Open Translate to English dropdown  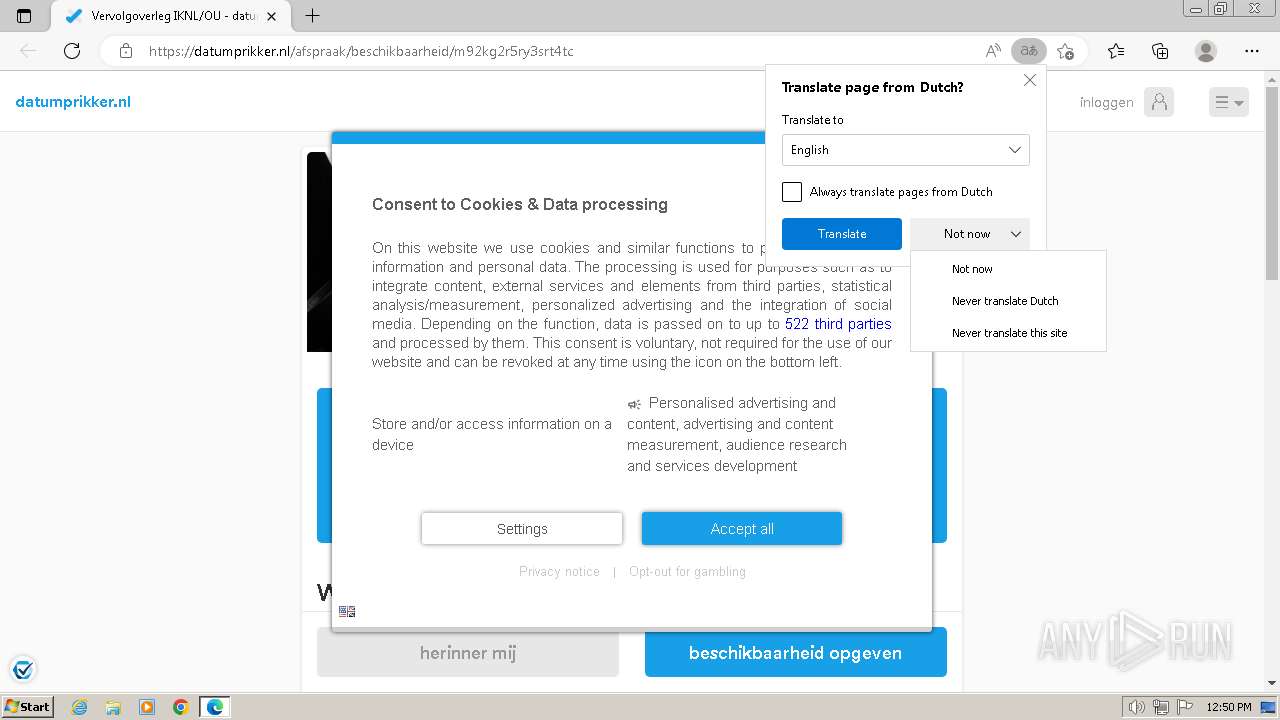click(905, 150)
